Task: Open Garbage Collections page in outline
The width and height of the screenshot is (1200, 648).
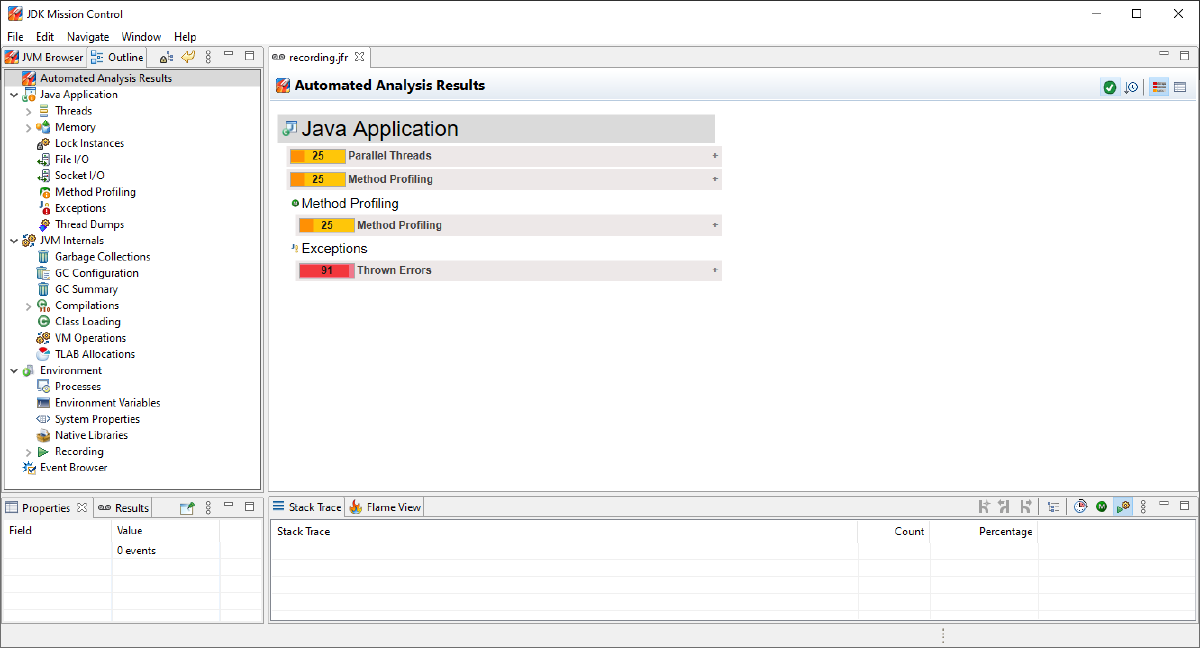Action: coord(102,257)
